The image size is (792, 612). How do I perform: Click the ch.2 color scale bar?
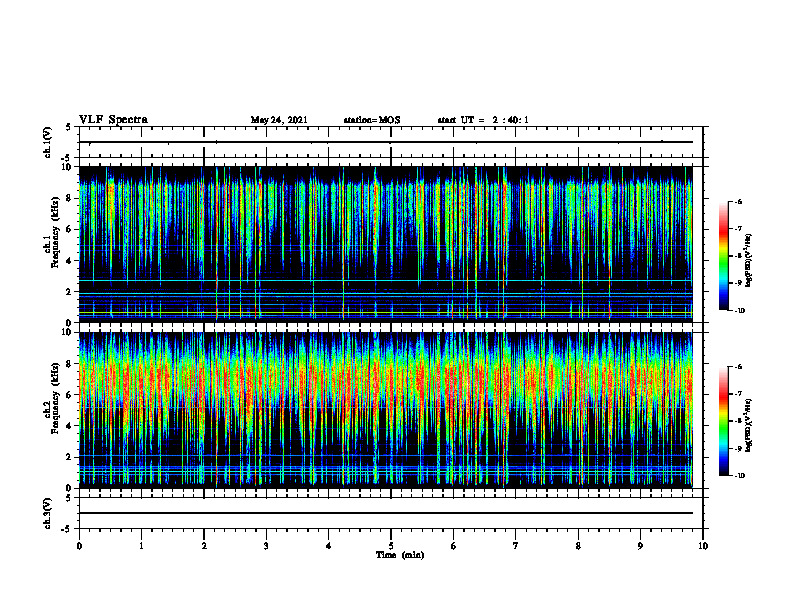pos(723,421)
